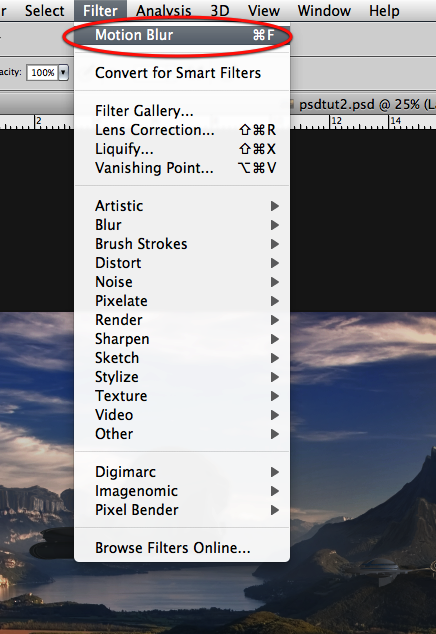
Task: Expand the Noise filter submenu
Action: (x=182, y=282)
